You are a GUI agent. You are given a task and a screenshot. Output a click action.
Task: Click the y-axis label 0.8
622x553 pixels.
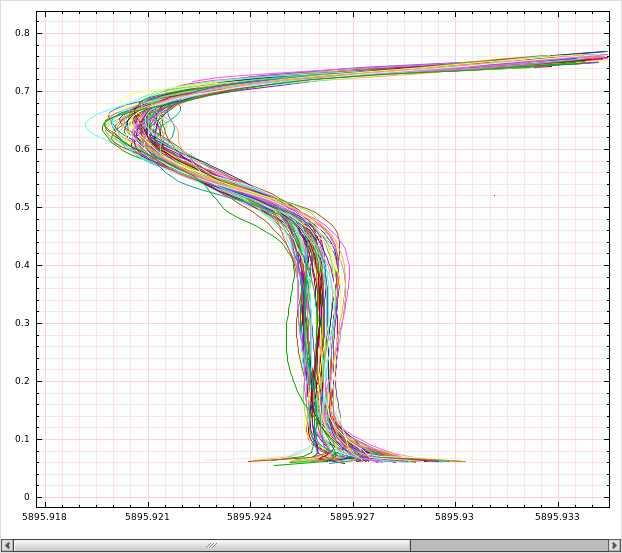click(x=23, y=33)
